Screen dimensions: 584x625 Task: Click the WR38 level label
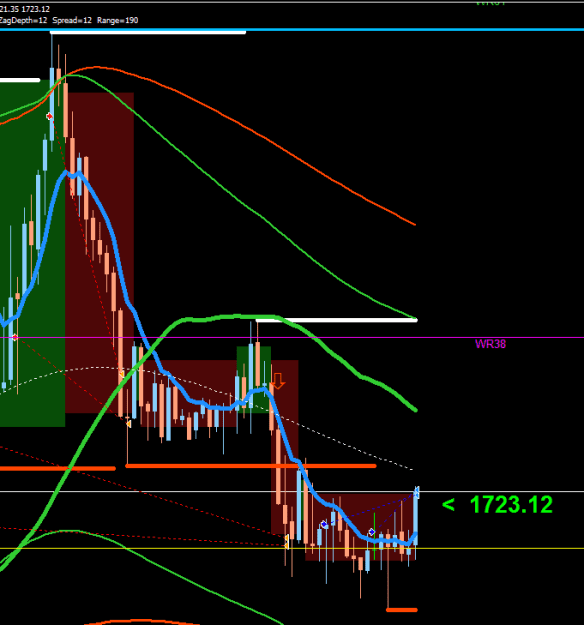(x=490, y=344)
